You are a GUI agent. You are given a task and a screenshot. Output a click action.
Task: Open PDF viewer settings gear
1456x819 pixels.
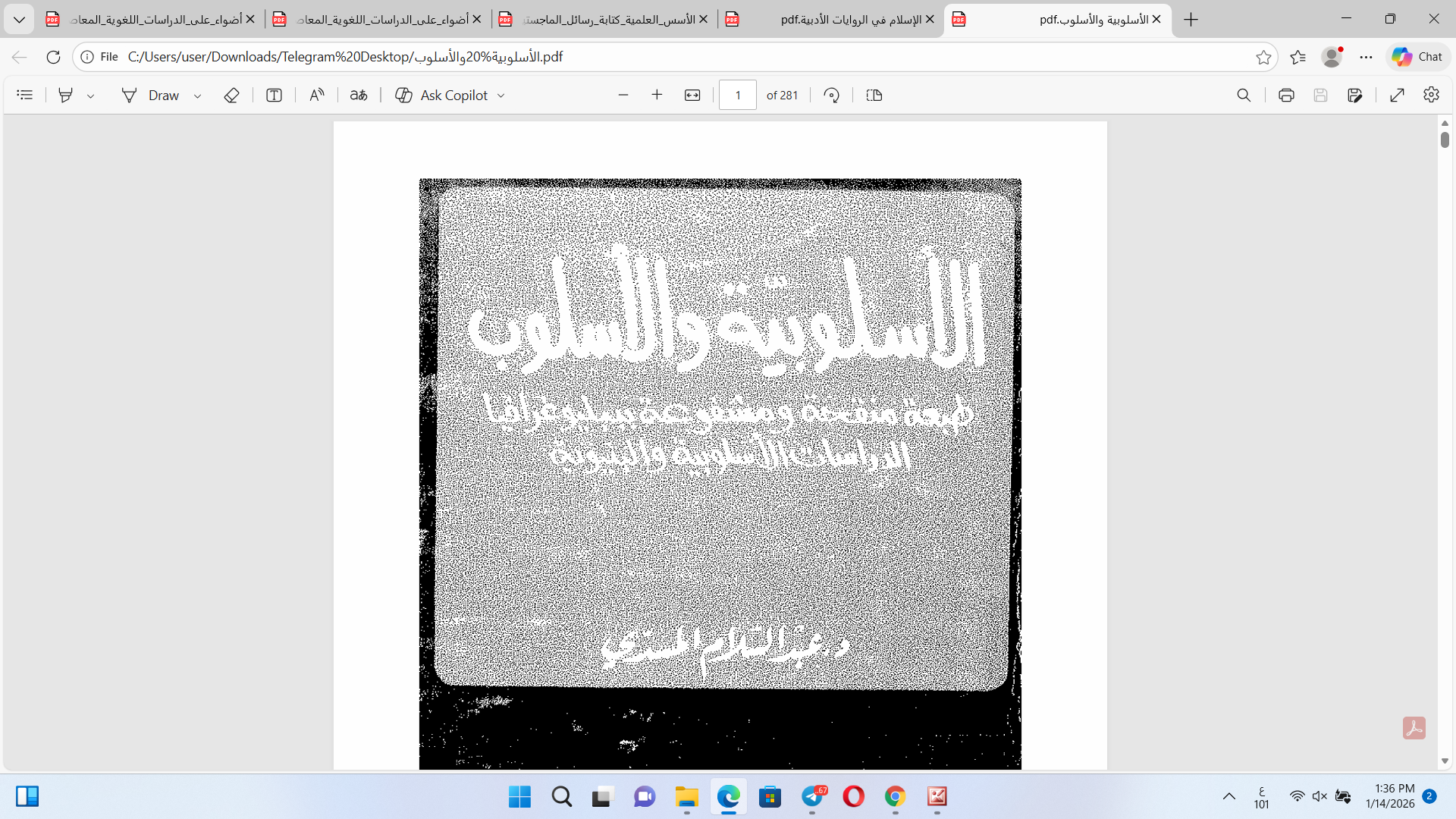(x=1431, y=95)
